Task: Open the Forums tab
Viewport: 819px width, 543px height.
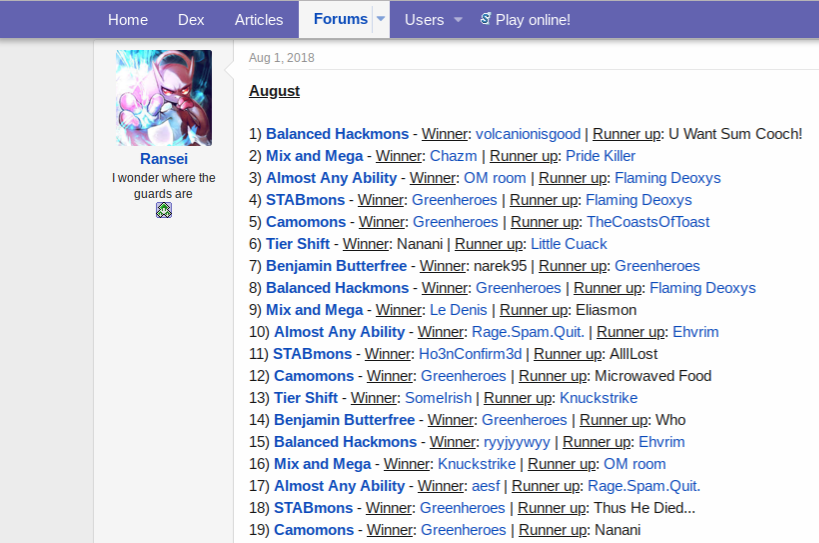Action: pyautogui.click(x=341, y=19)
